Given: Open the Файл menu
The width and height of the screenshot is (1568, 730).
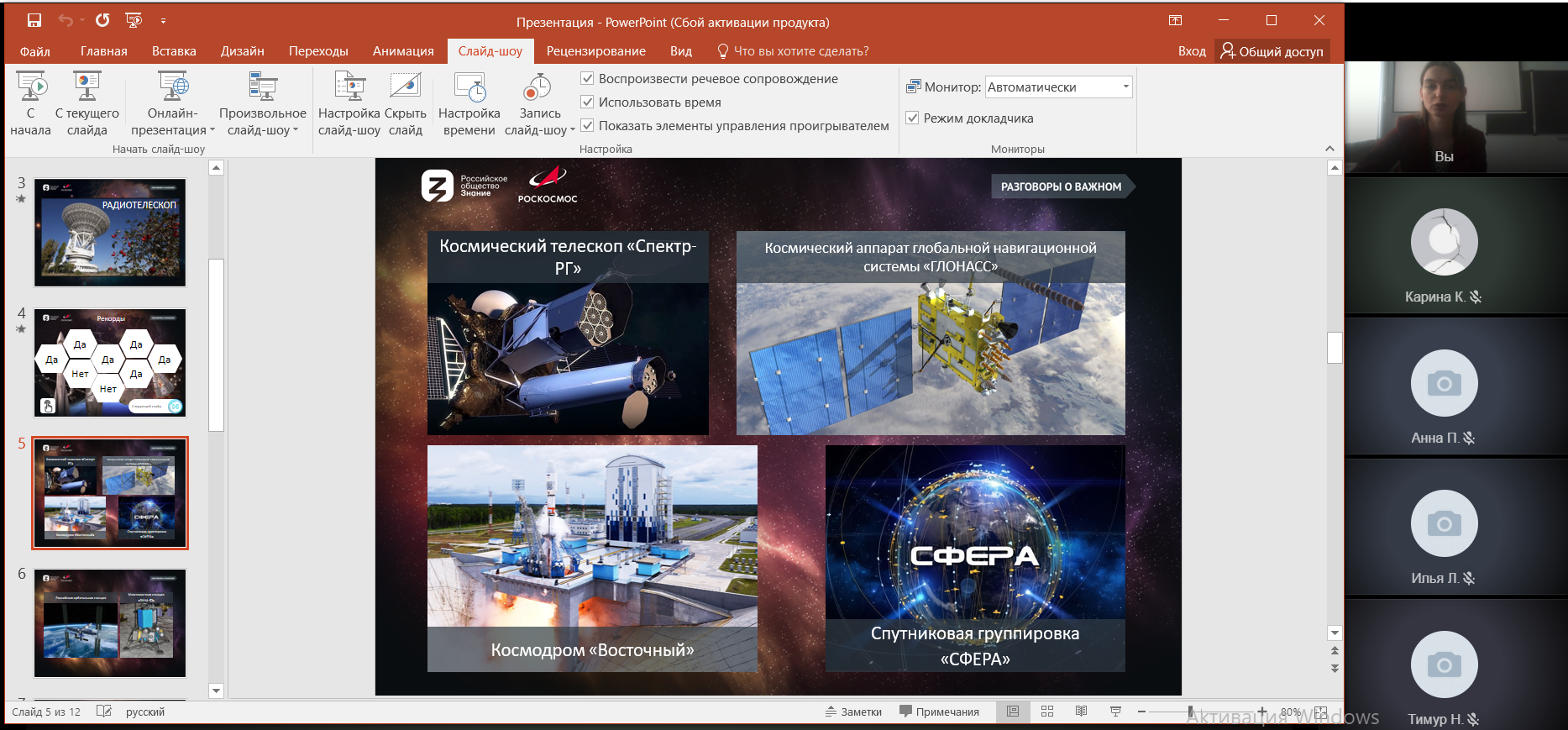Looking at the screenshot, I should (35, 51).
